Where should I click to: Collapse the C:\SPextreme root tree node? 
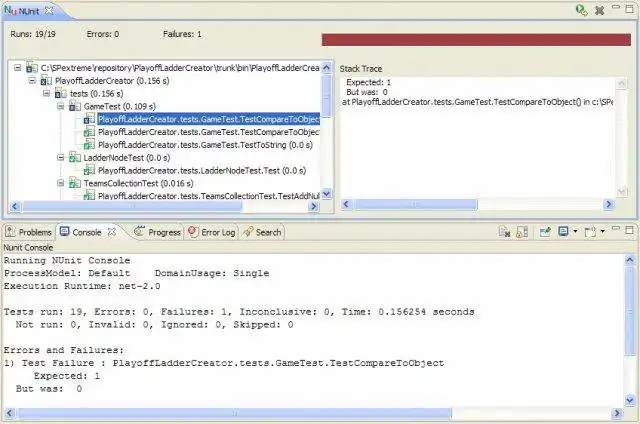(18, 68)
